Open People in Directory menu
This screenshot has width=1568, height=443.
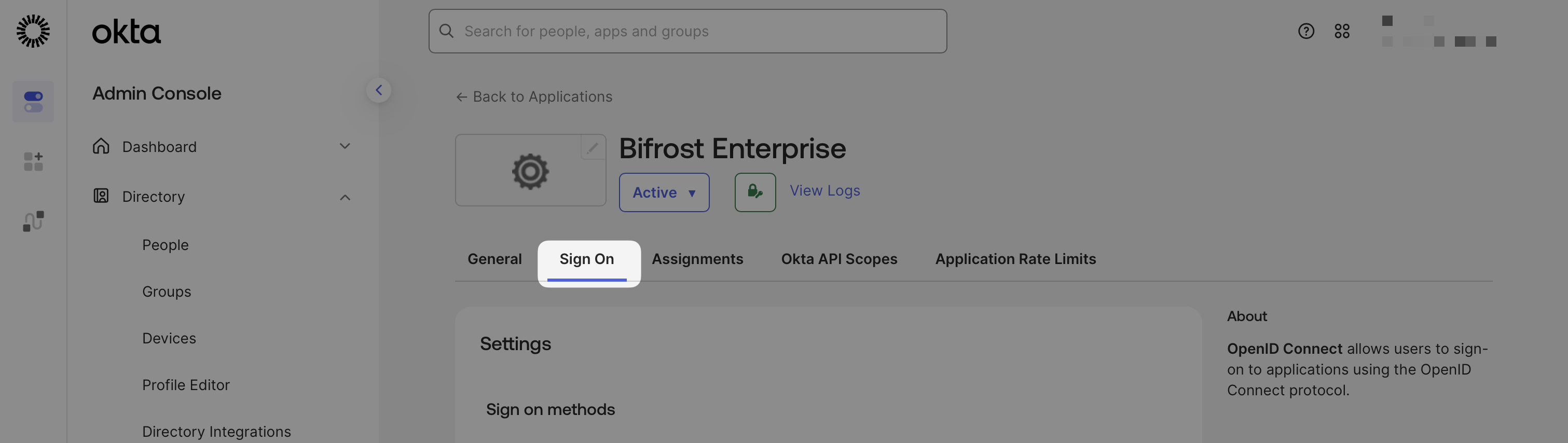pyautogui.click(x=165, y=245)
